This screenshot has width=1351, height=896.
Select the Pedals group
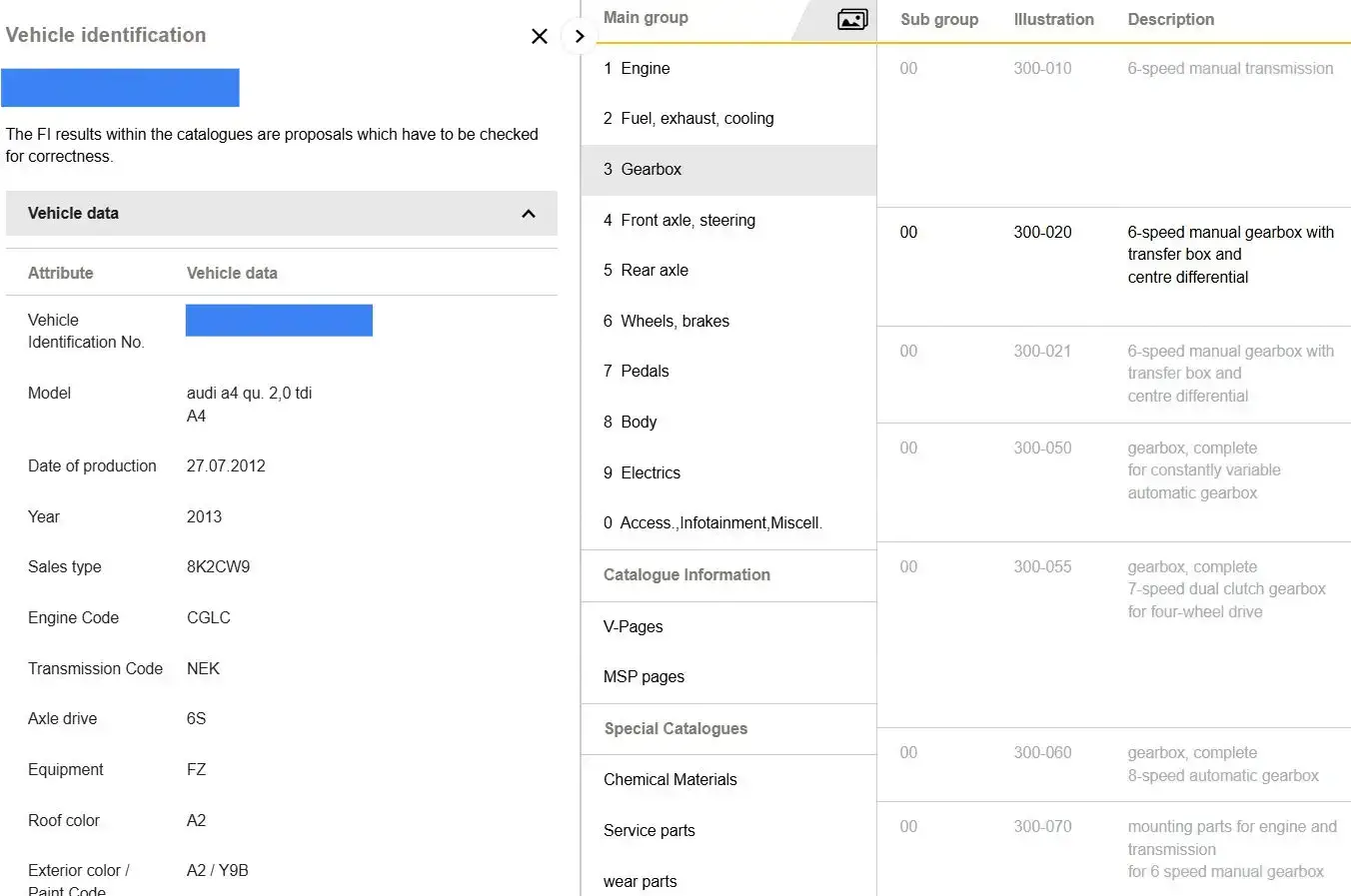coord(728,372)
